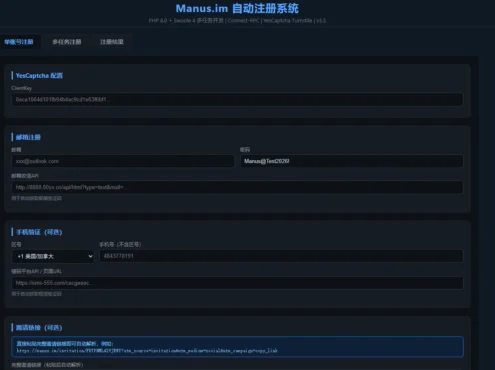Image resolution: width=495 pixels, height=370 pixels.
Task: Click the ClientKey input field
Action: click(237, 99)
